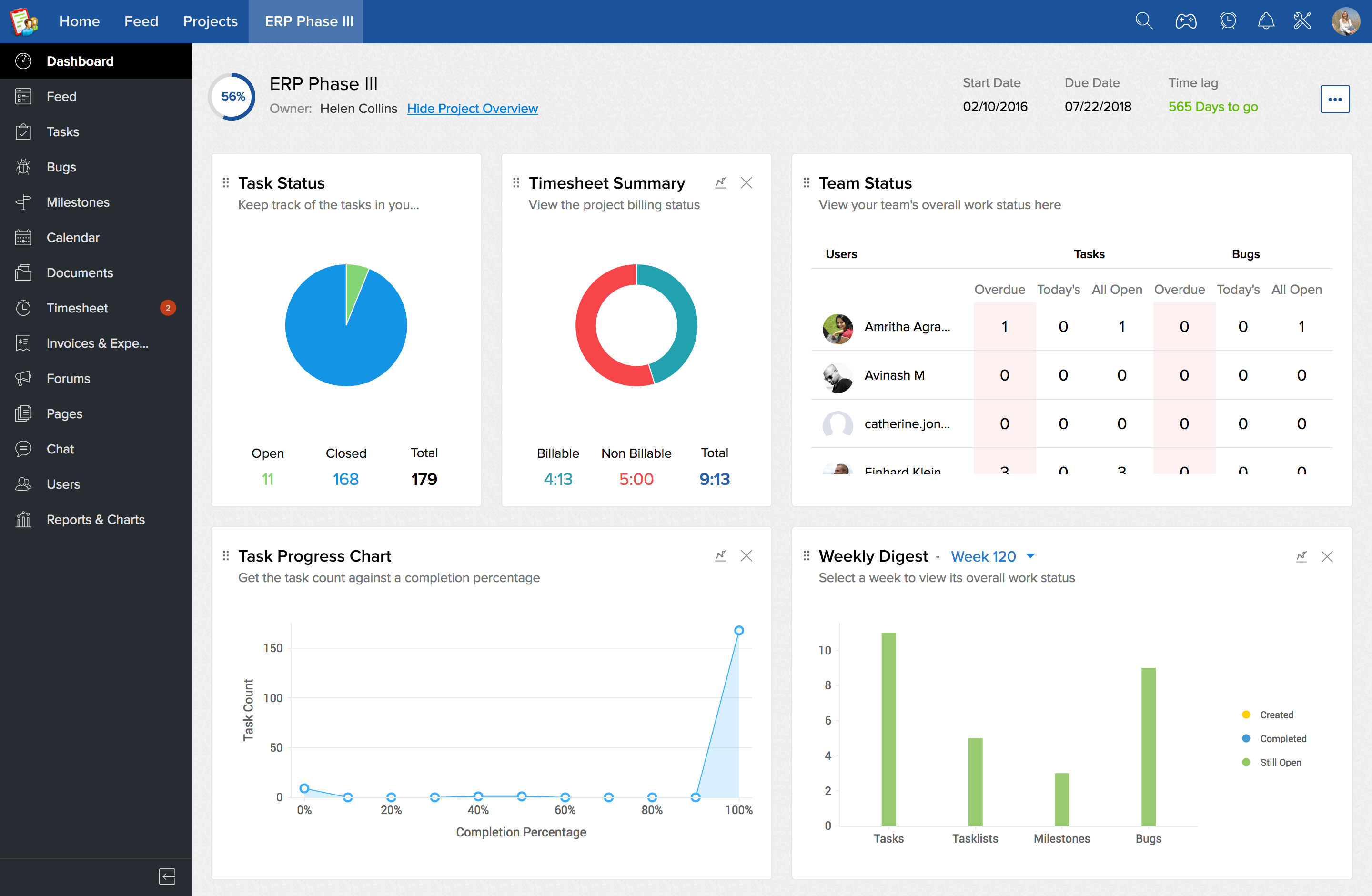Click the Bugs icon in sidebar
The image size is (1372, 896).
pyautogui.click(x=24, y=166)
